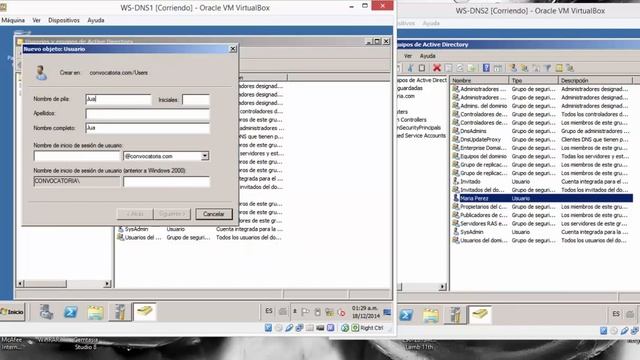Open the Ayuda menu in WS-DNS1 VirtualBox
The image size is (640, 360).
pyautogui.click(x=96, y=20)
